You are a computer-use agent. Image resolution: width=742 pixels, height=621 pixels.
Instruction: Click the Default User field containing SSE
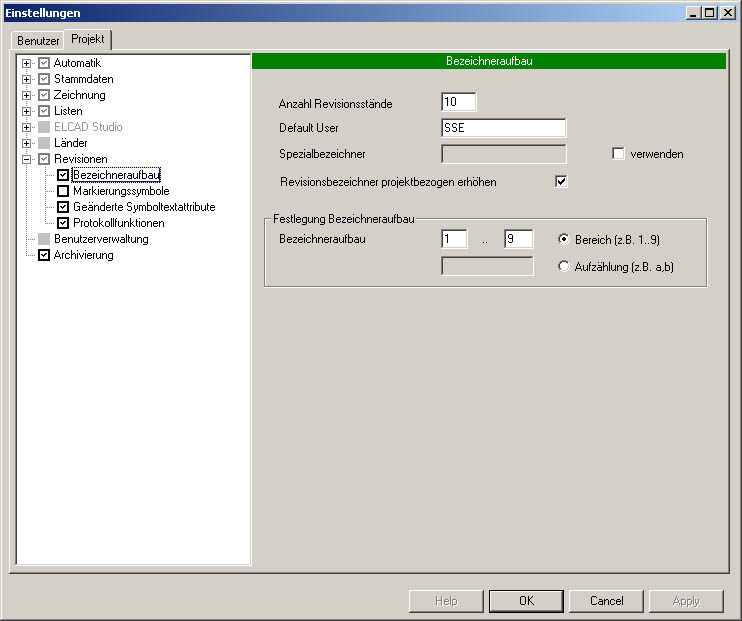point(504,128)
